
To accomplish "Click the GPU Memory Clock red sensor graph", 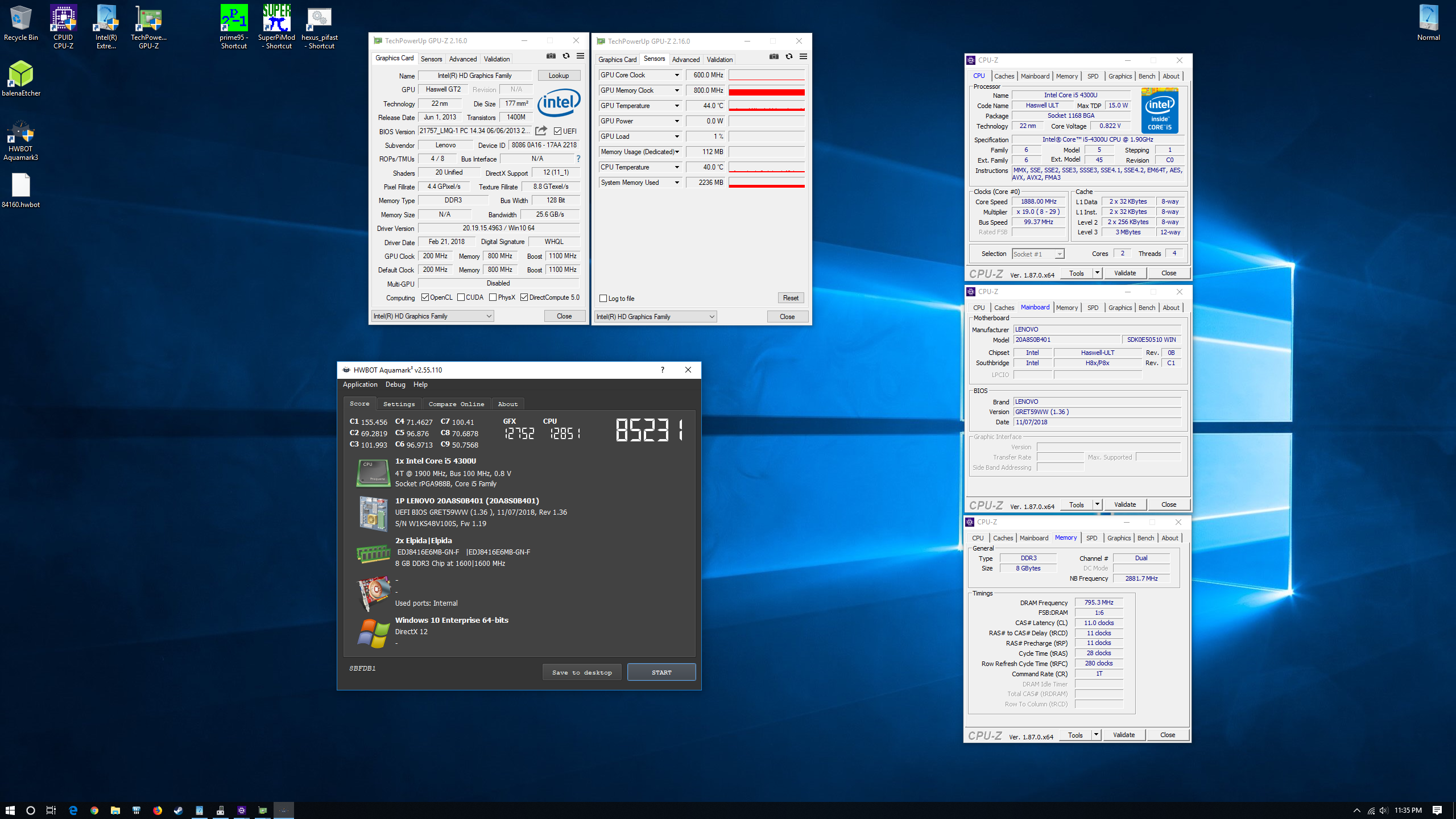I will [767, 90].
